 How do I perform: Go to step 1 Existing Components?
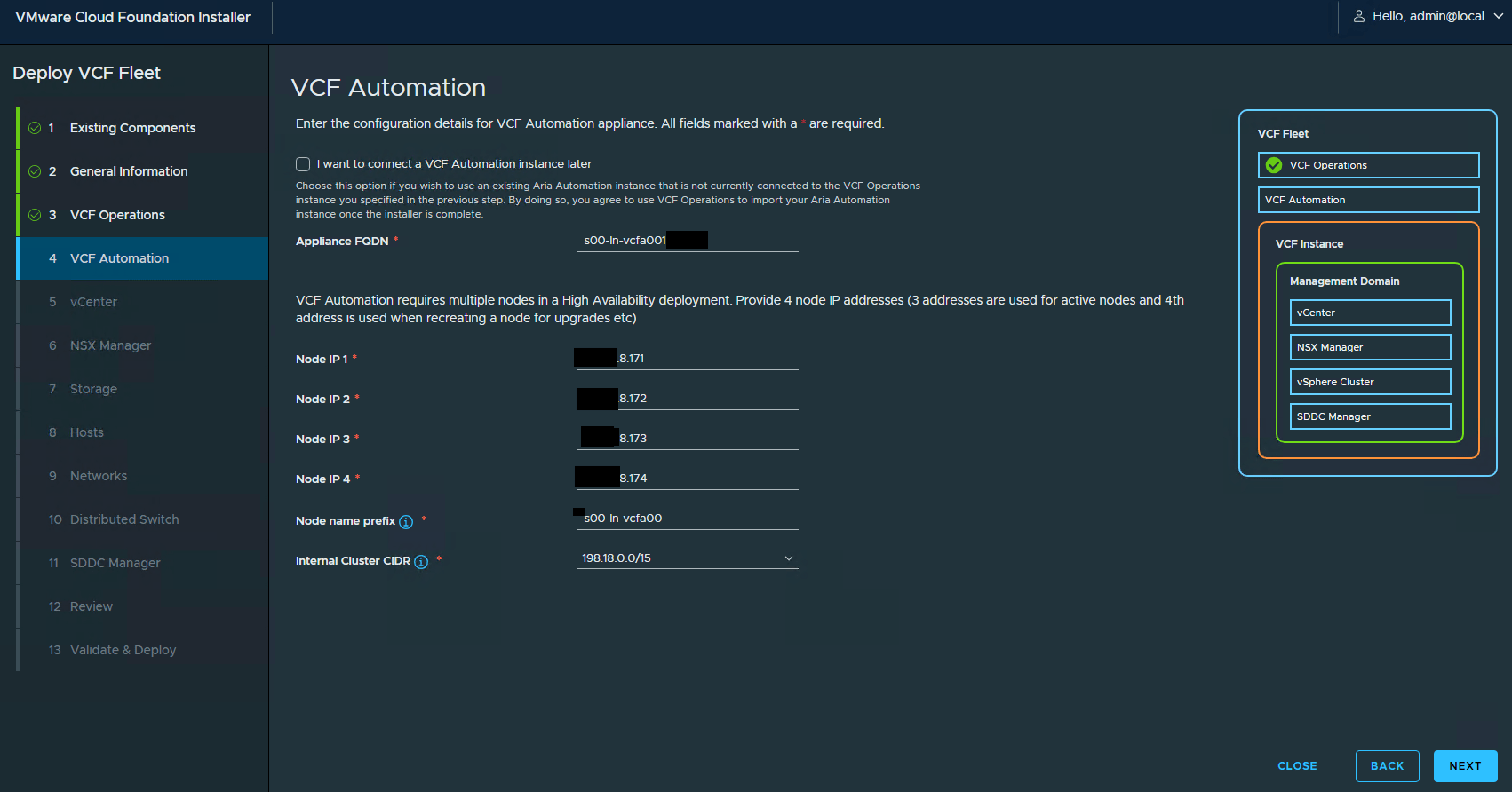142,128
